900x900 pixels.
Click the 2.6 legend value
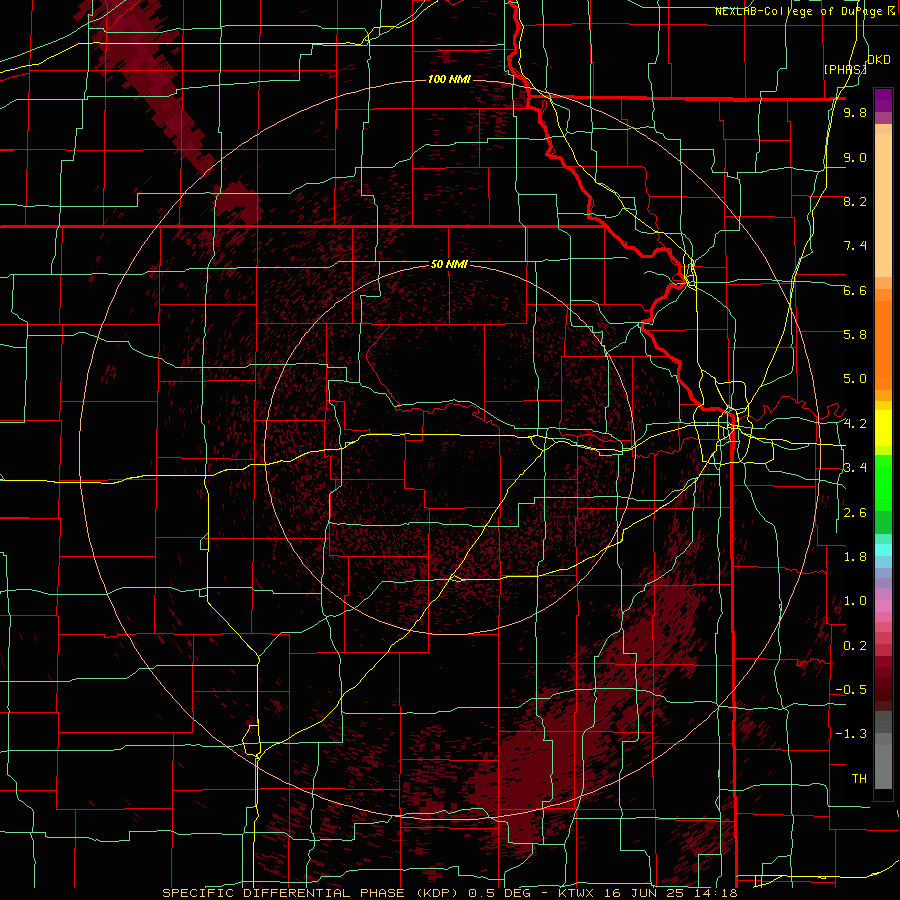(855, 513)
